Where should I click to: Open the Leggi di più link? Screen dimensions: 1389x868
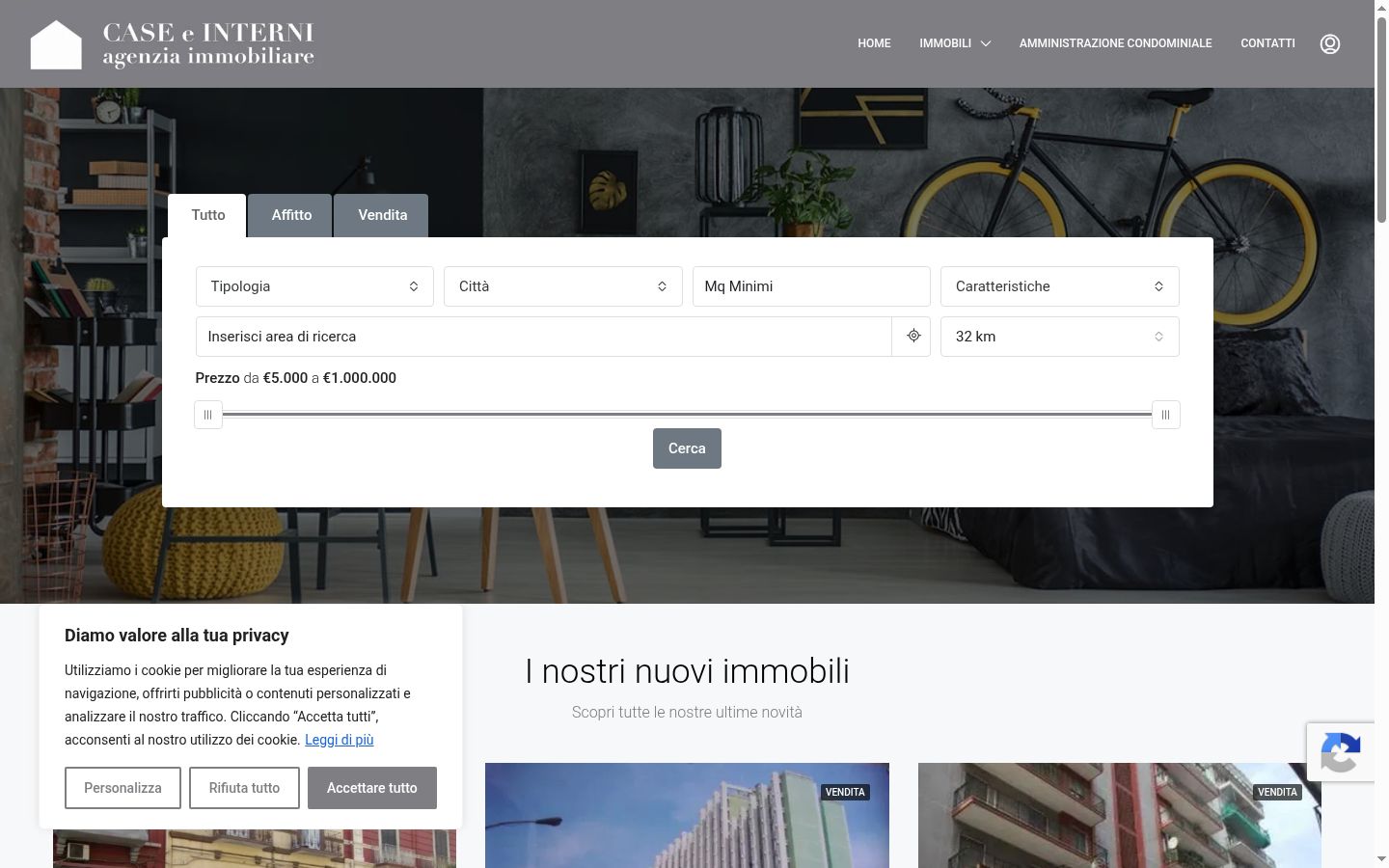[x=339, y=740]
